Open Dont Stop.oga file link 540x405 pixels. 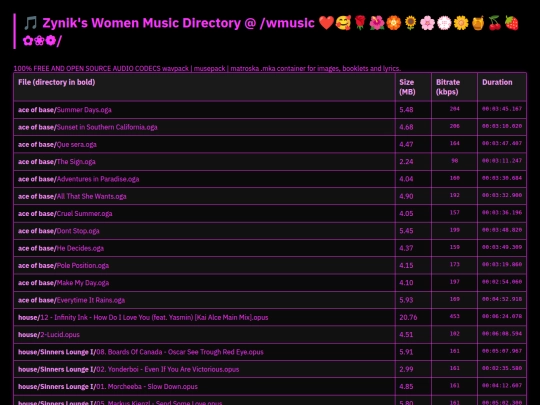point(78,231)
